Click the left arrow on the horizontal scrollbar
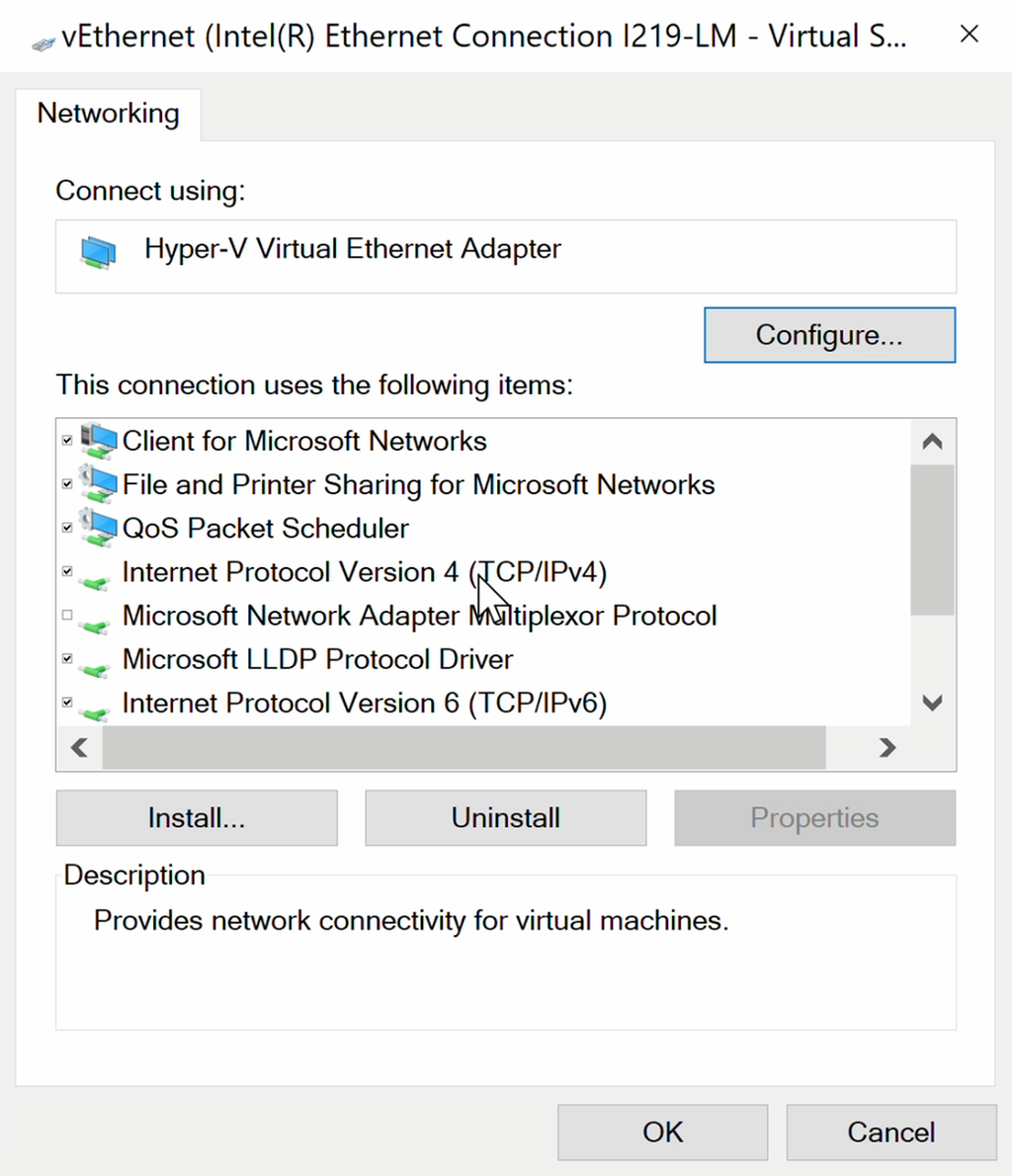Viewport: 1012px width, 1176px height. [x=79, y=748]
